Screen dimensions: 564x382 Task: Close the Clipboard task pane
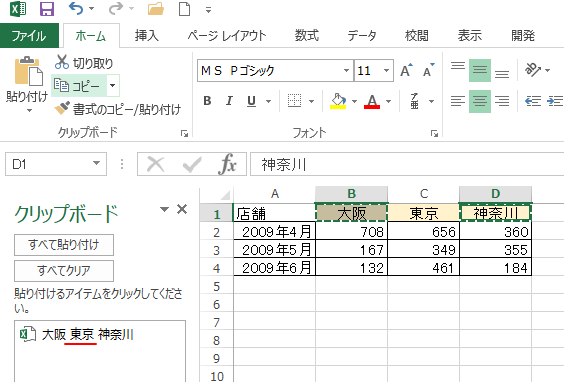point(182,209)
